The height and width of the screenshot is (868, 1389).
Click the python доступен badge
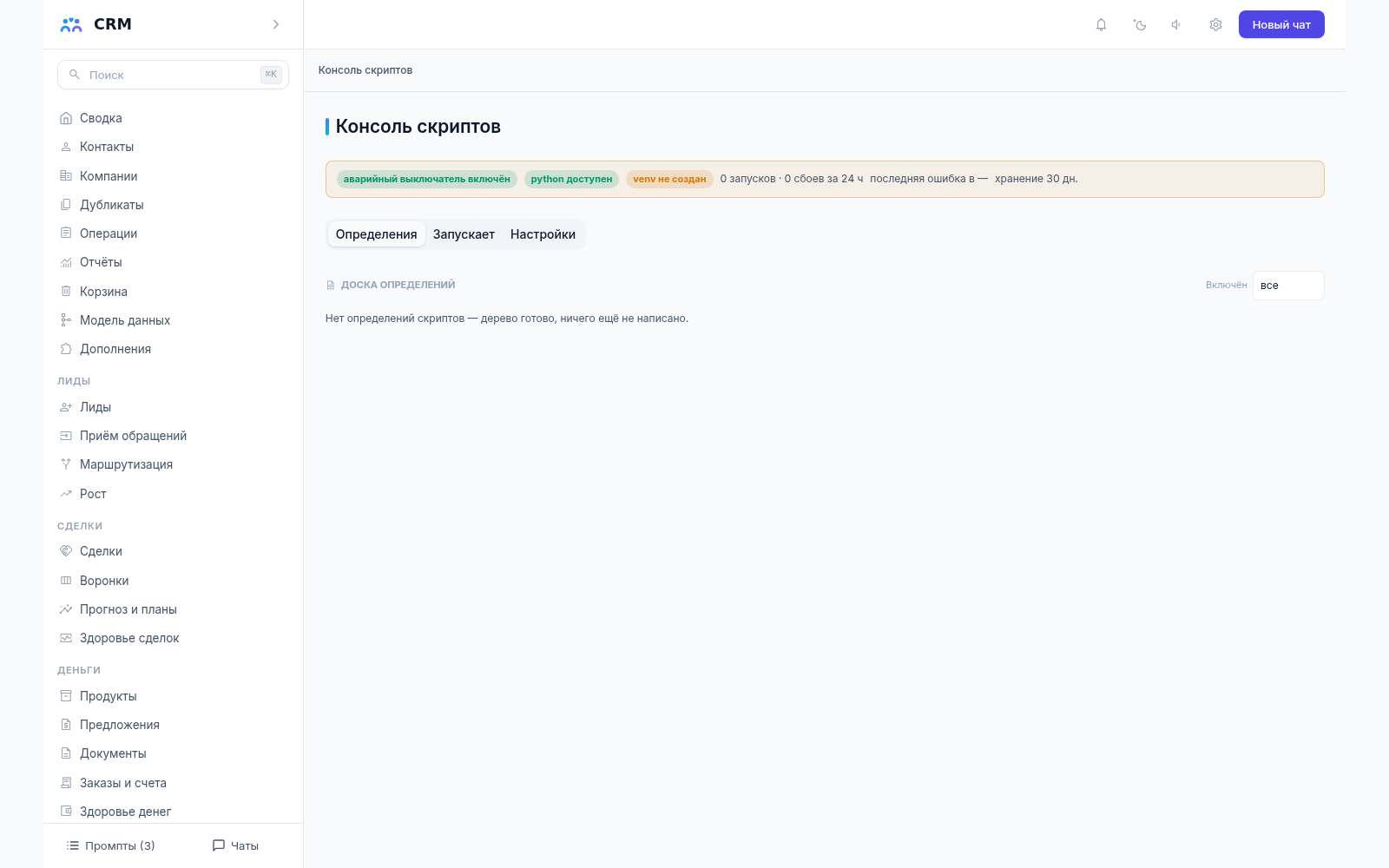click(571, 179)
